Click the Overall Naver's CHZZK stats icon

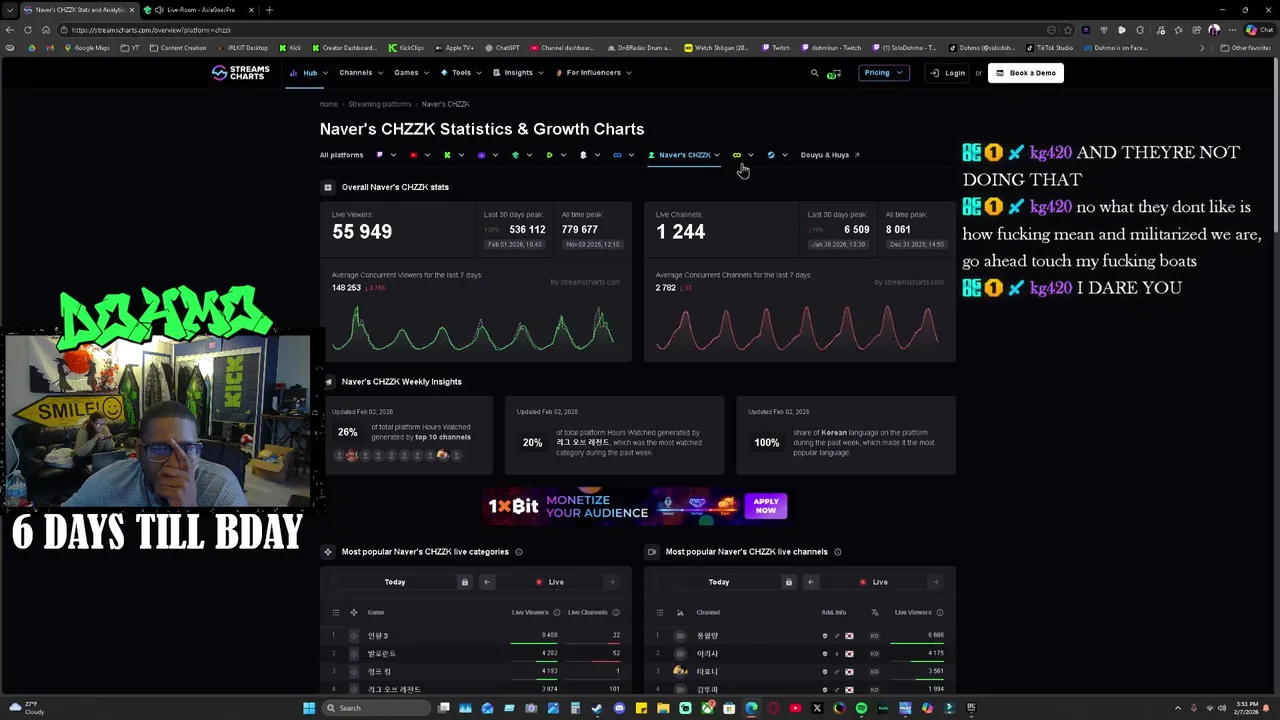pyautogui.click(x=327, y=187)
